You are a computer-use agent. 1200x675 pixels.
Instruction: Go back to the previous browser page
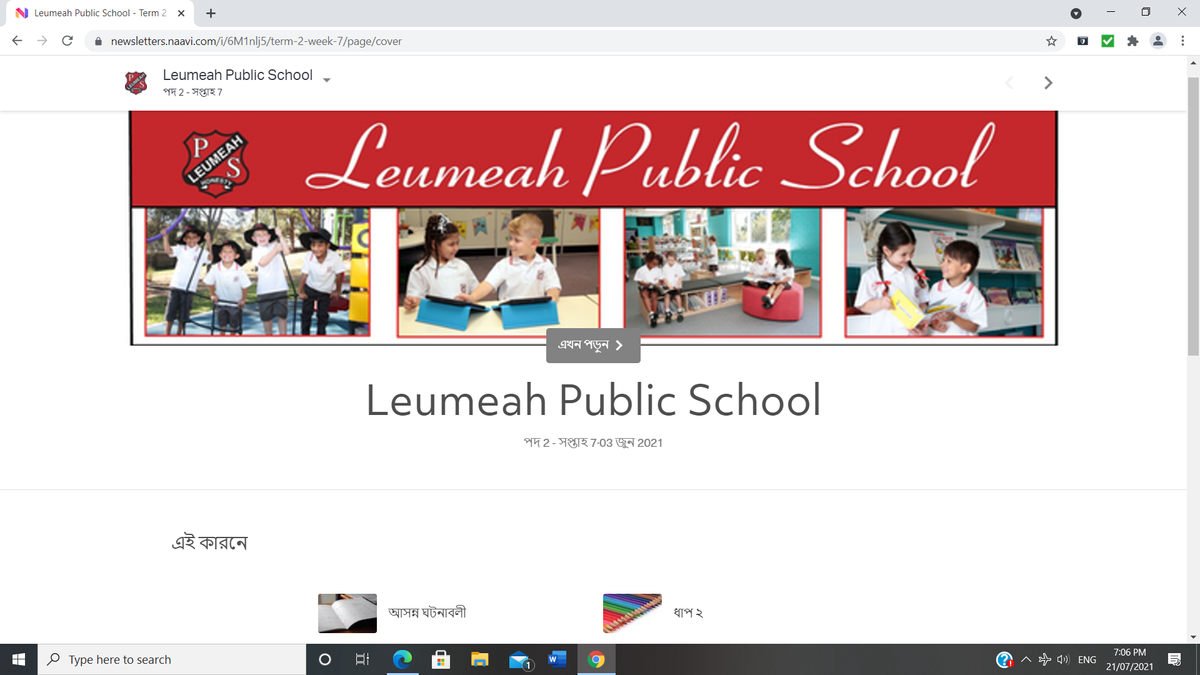point(17,41)
